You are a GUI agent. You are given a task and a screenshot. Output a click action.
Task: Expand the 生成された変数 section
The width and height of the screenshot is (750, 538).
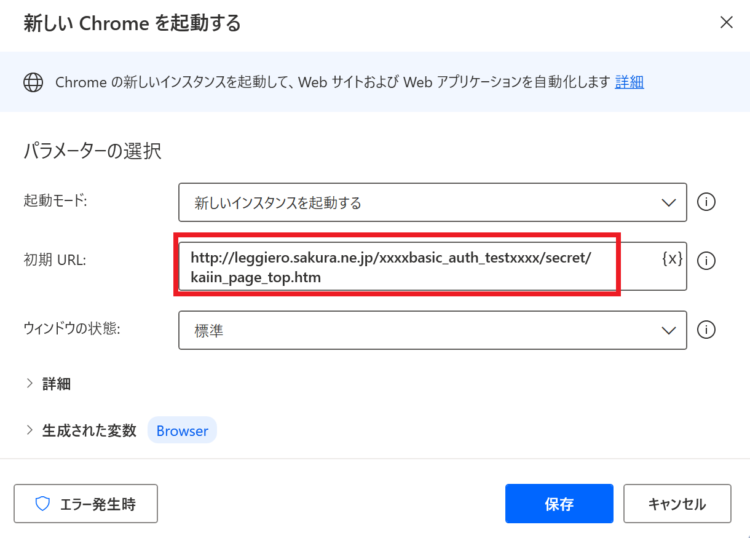coord(81,430)
